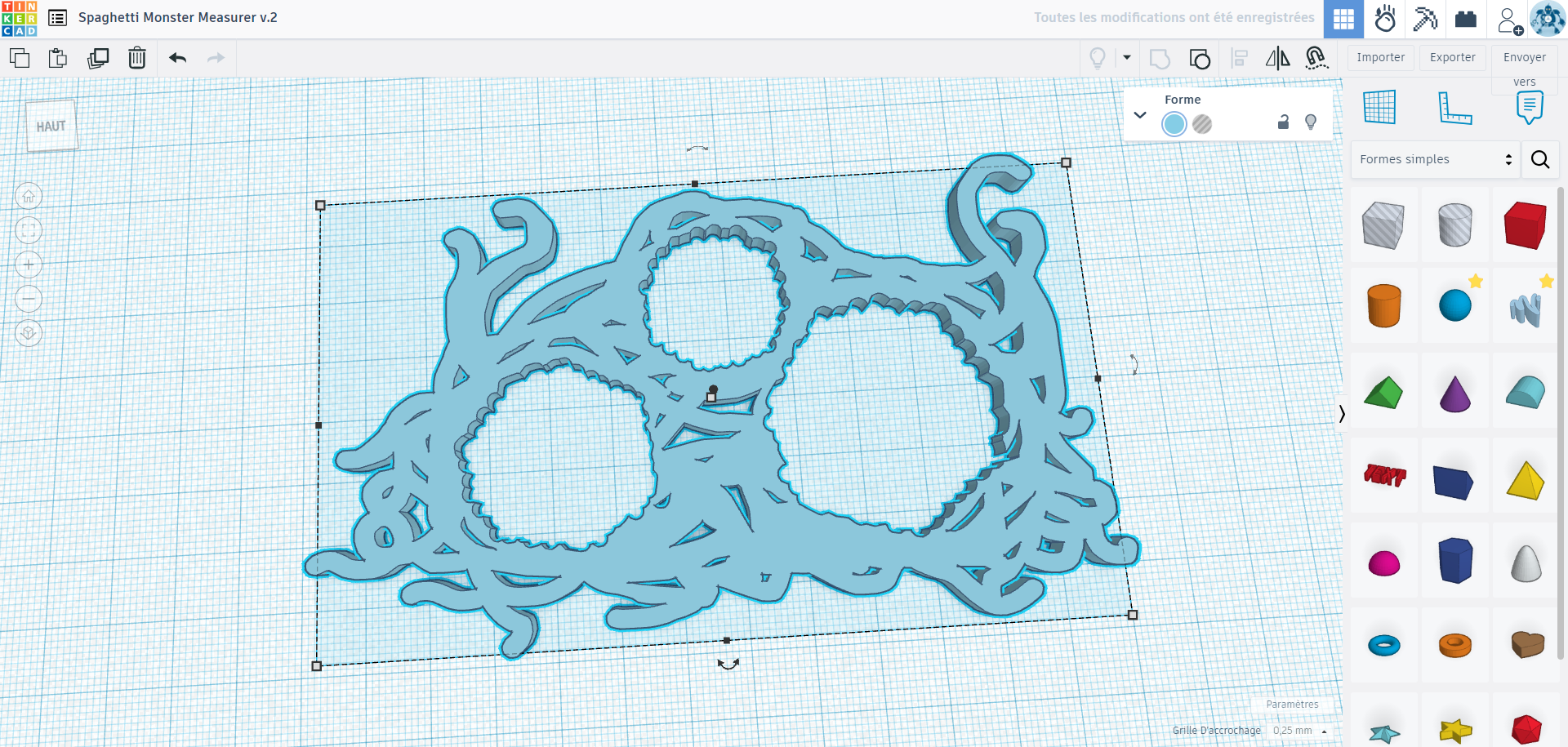
Task: Open the lightbulb dropdown arrow
Action: coord(1127,58)
